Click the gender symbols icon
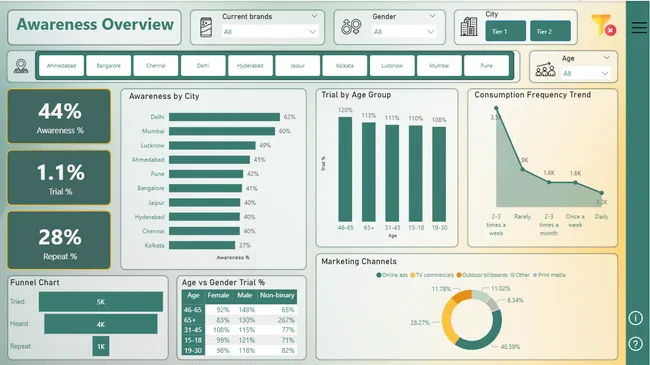Viewport: 650px width, 365px height. tap(351, 27)
